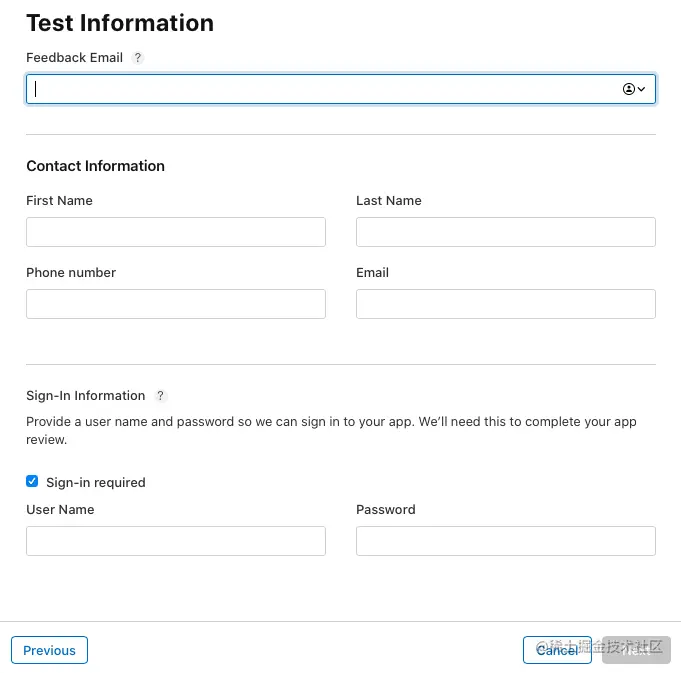Uncheck the Sign-in required checkbox
This screenshot has width=681, height=673.
coord(32,481)
